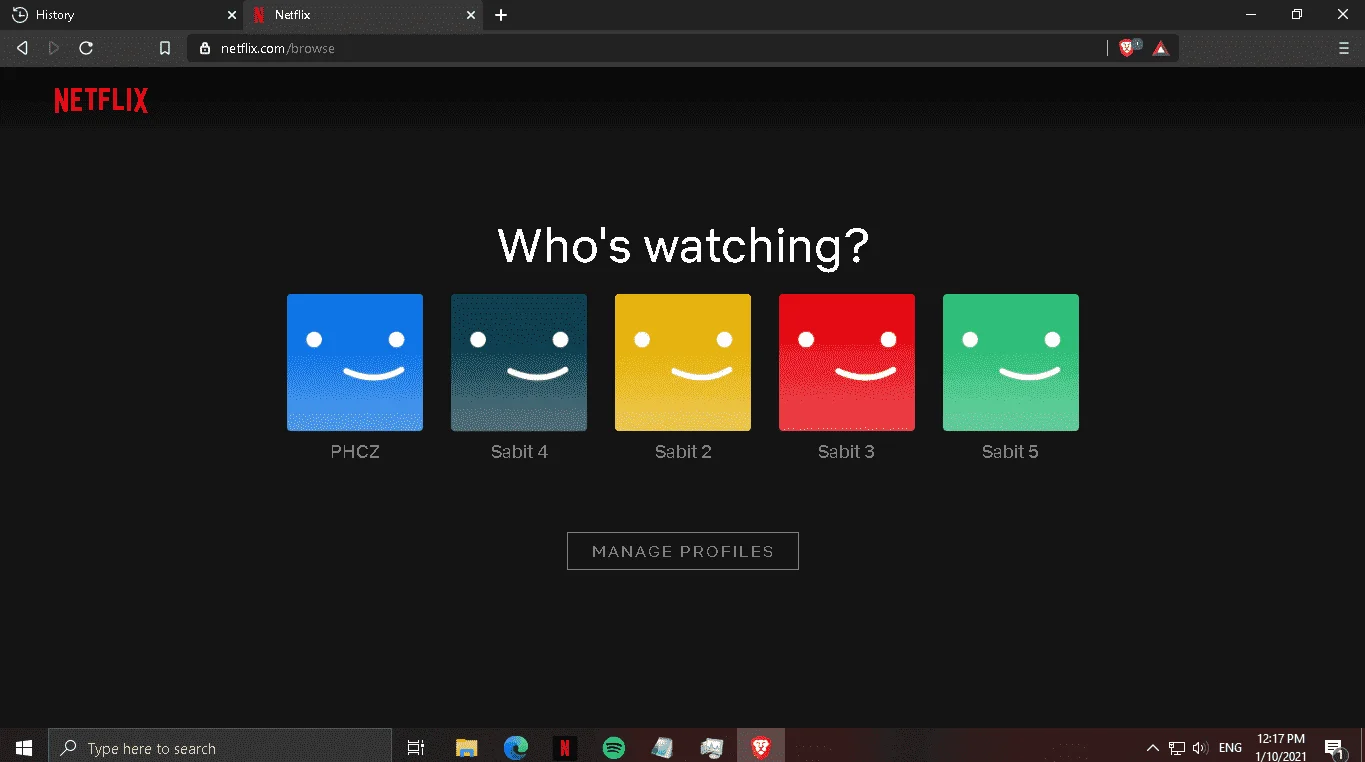Close the History tab
Image resolution: width=1365 pixels, height=762 pixels.
click(232, 15)
